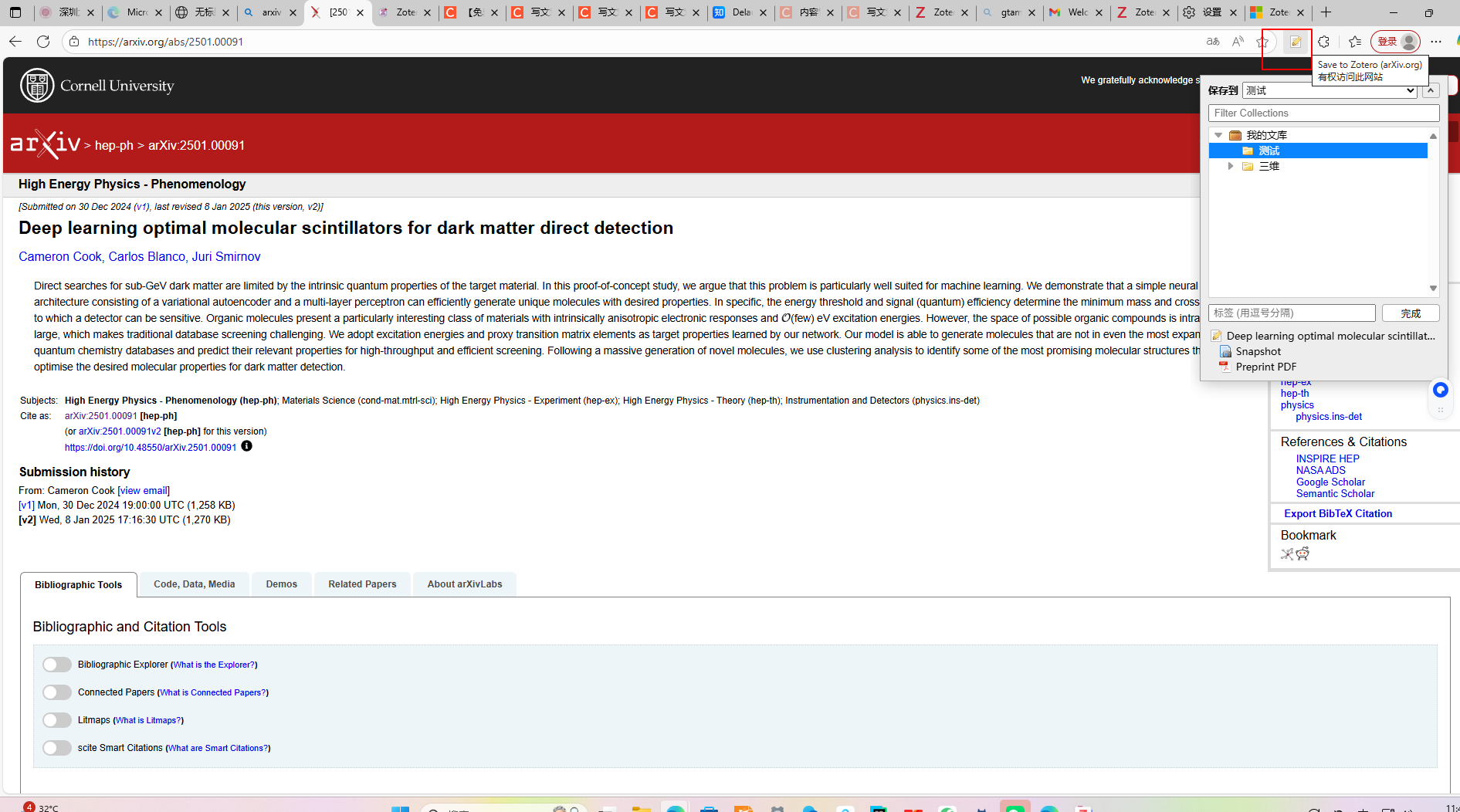Open the browser extensions puzzle icon

click(x=1324, y=42)
